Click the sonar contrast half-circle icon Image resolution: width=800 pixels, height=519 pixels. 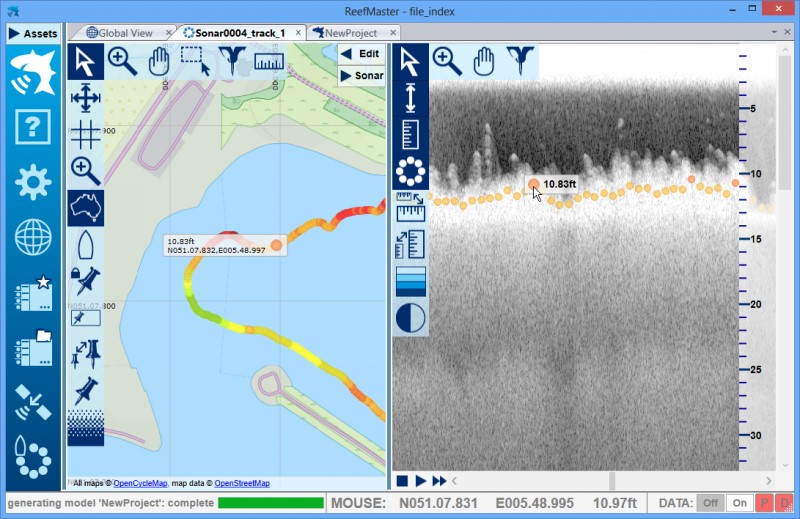[410, 318]
